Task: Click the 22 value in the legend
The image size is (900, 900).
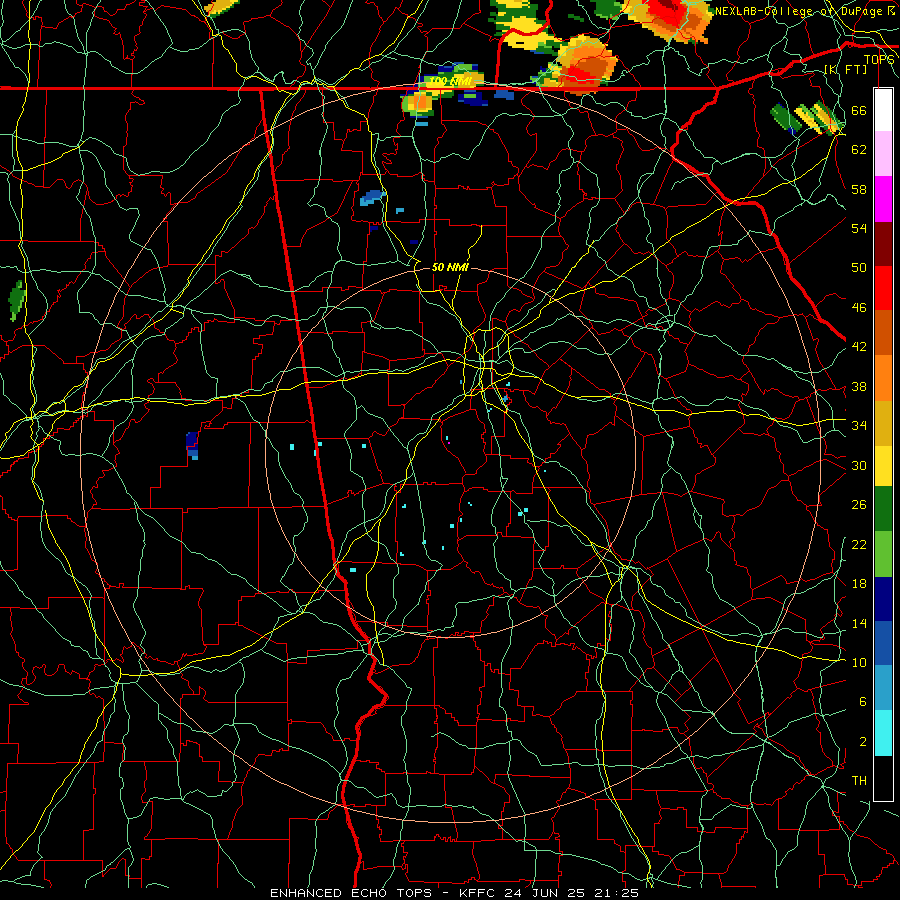Action: (859, 544)
